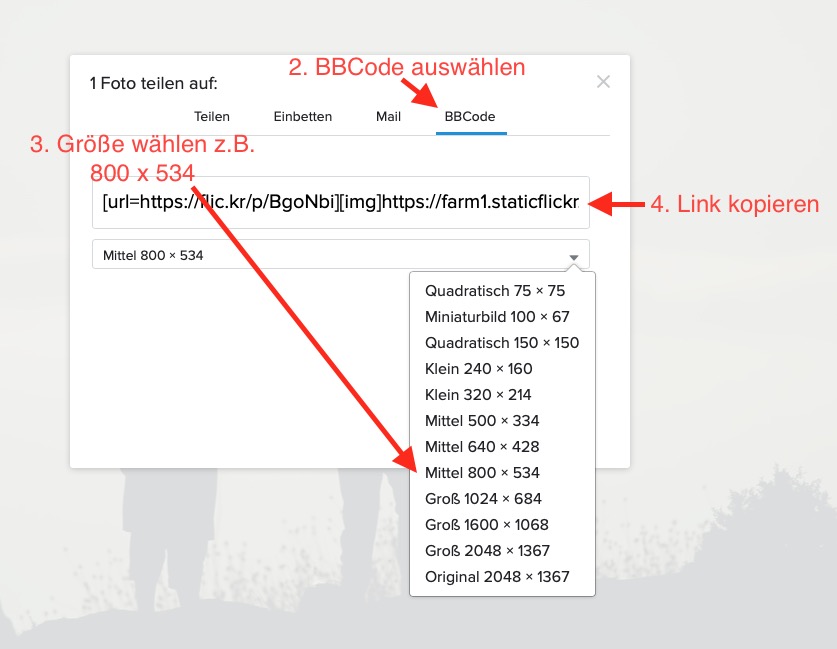
Task: Select Miniaturbild 100 × 67 option
Action: (x=497, y=317)
